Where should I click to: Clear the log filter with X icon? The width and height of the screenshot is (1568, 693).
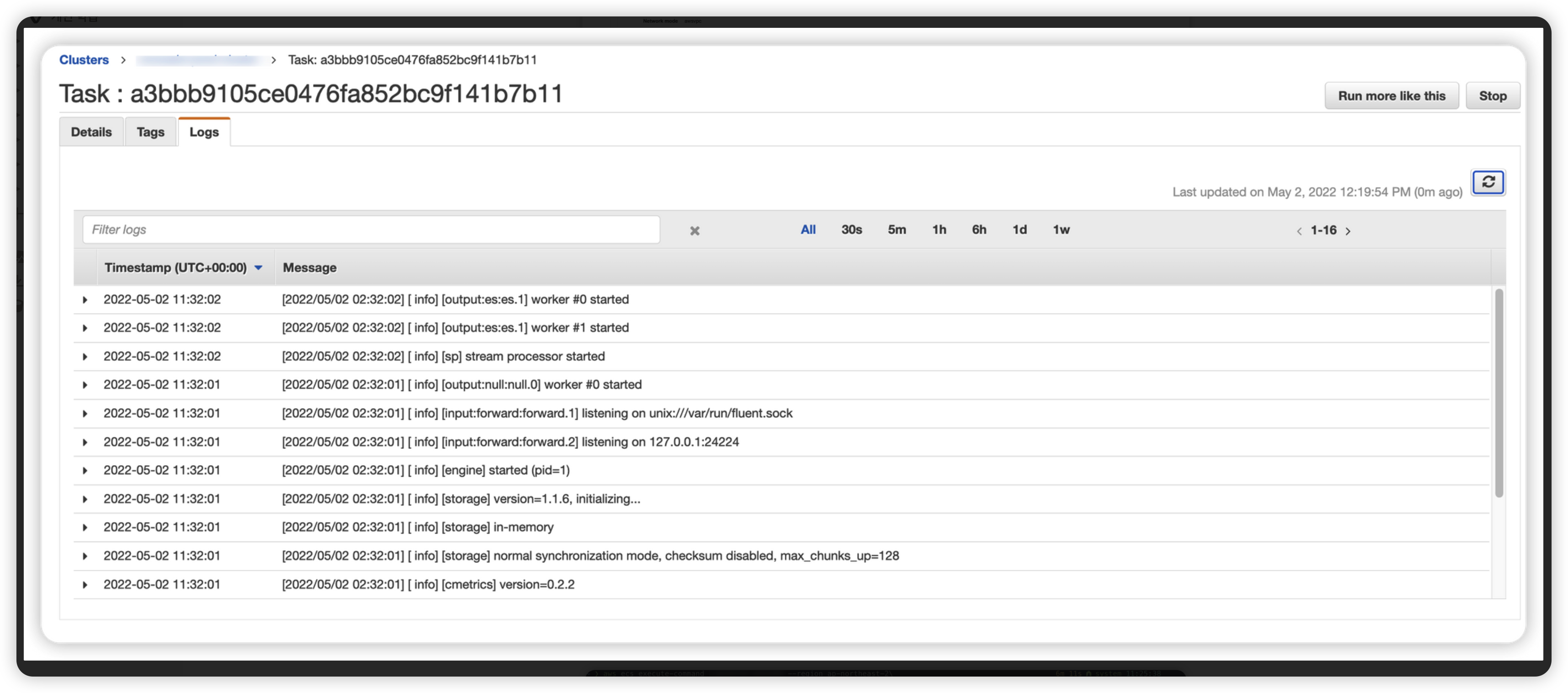(x=694, y=231)
